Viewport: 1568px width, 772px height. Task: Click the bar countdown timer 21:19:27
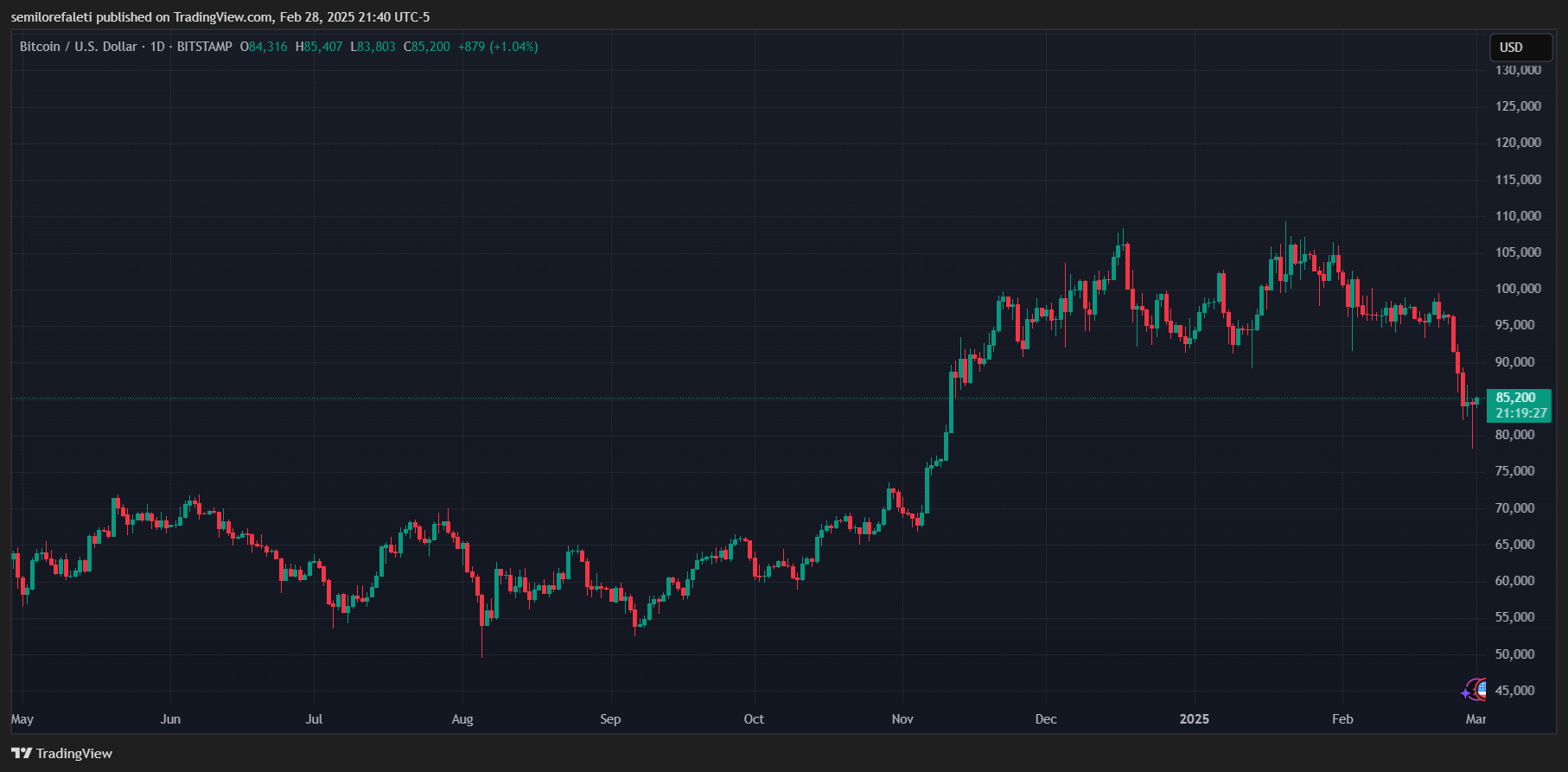[1521, 413]
